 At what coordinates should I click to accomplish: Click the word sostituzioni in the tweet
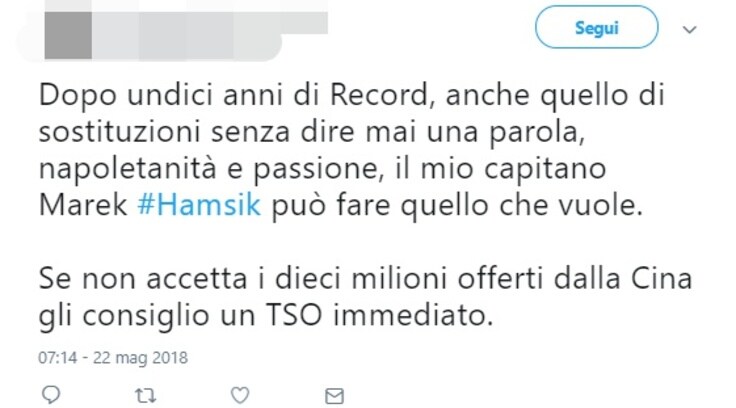coord(119,132)
